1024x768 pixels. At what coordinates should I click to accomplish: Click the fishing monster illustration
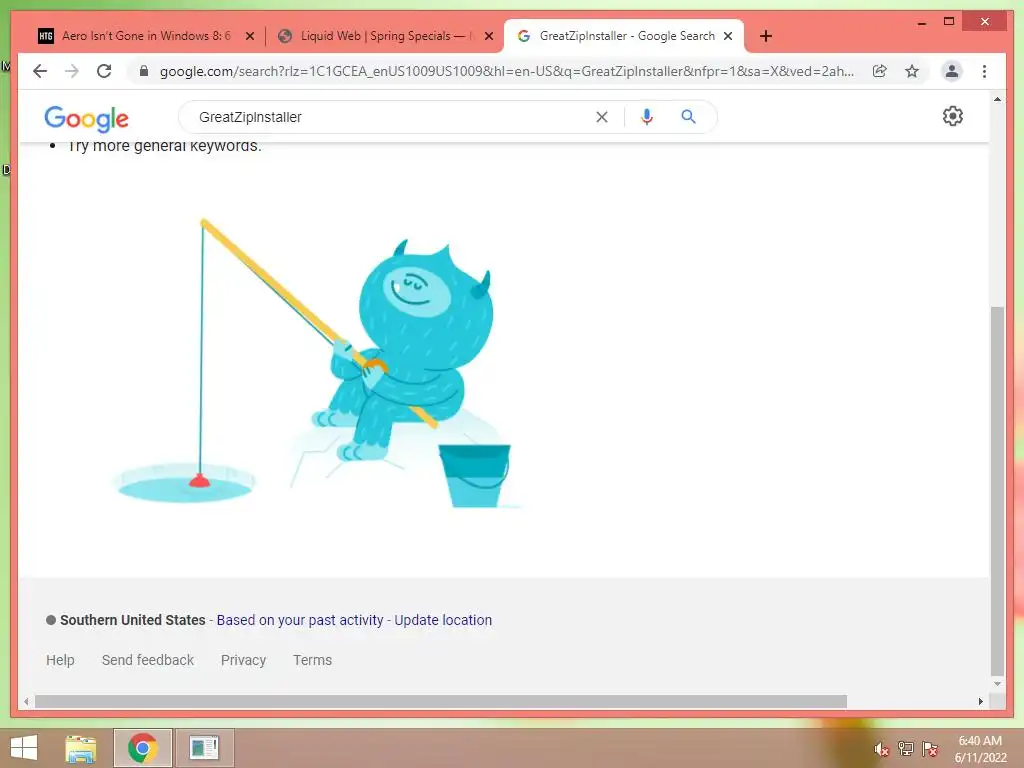317,363
